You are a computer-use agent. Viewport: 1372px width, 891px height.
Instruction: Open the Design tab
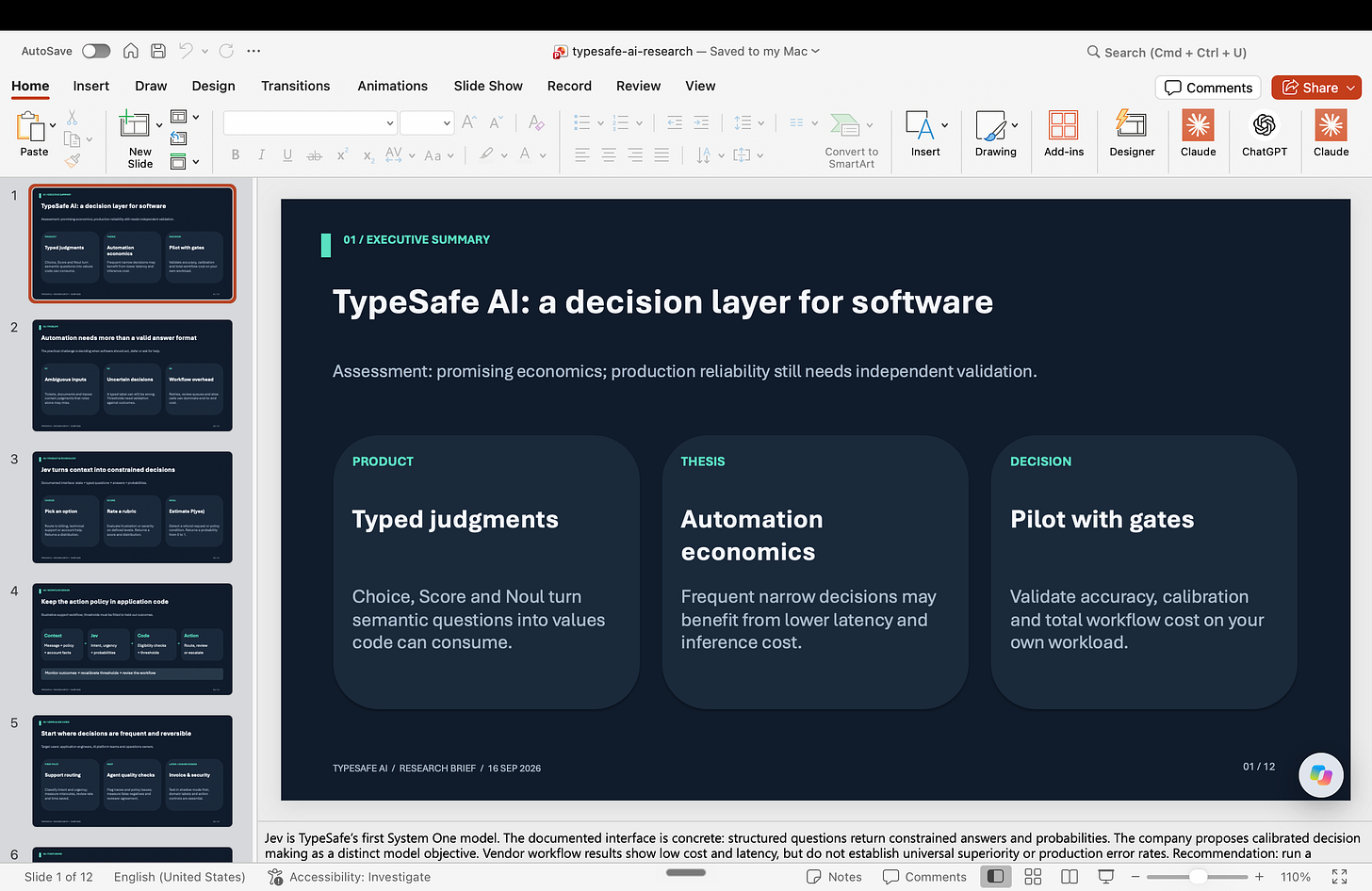tap(214, 86)
